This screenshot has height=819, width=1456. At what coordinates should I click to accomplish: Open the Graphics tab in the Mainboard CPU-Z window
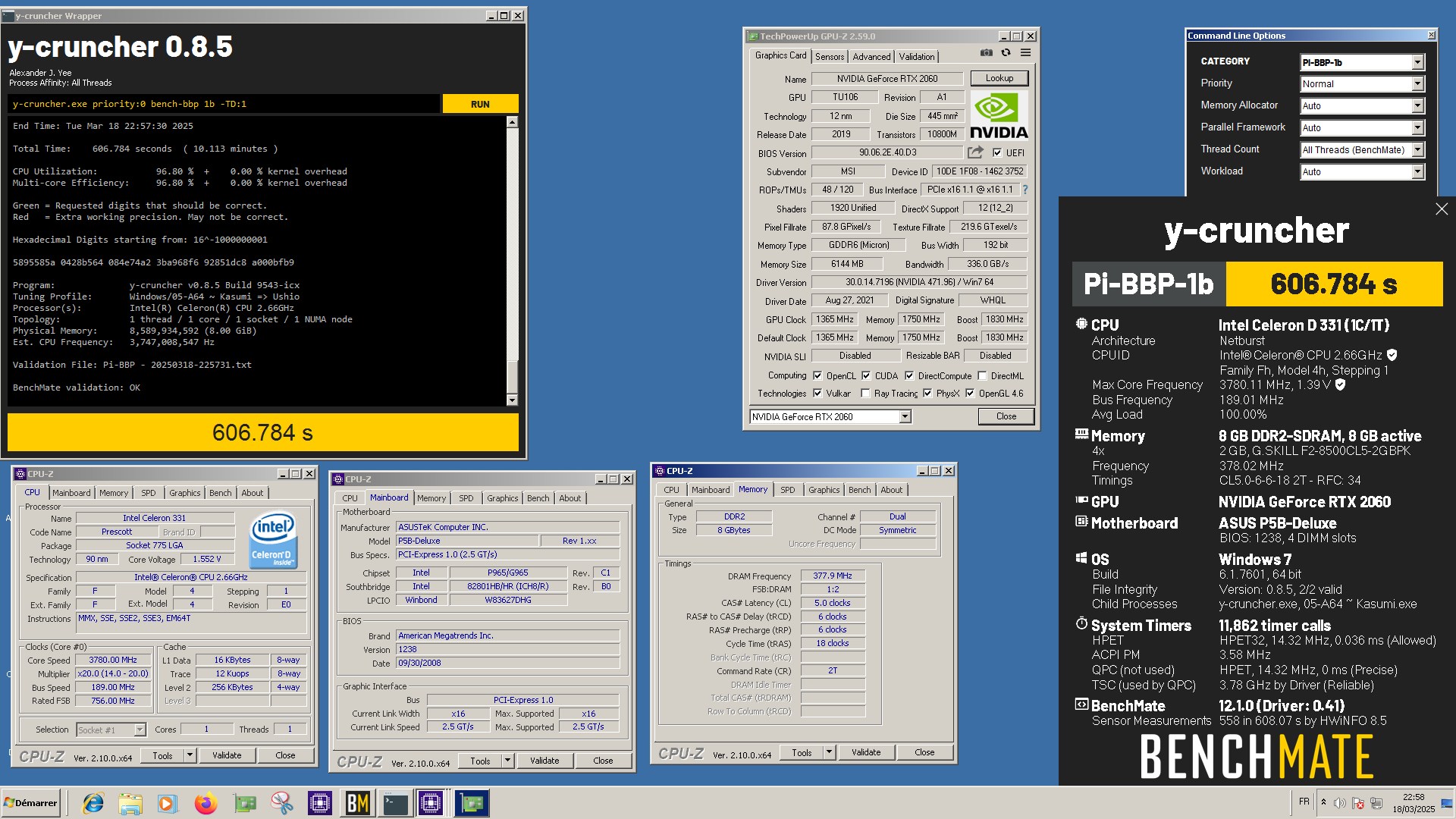503,498
